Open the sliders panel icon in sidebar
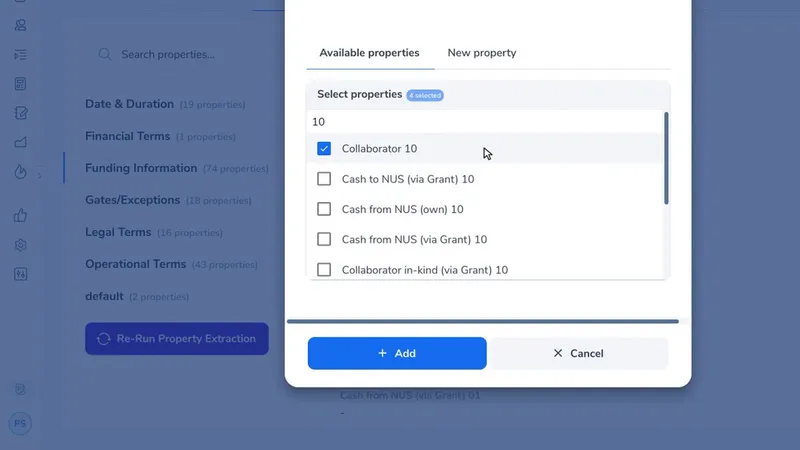Viewport: 800px width, 450px height. click(20, 274)
